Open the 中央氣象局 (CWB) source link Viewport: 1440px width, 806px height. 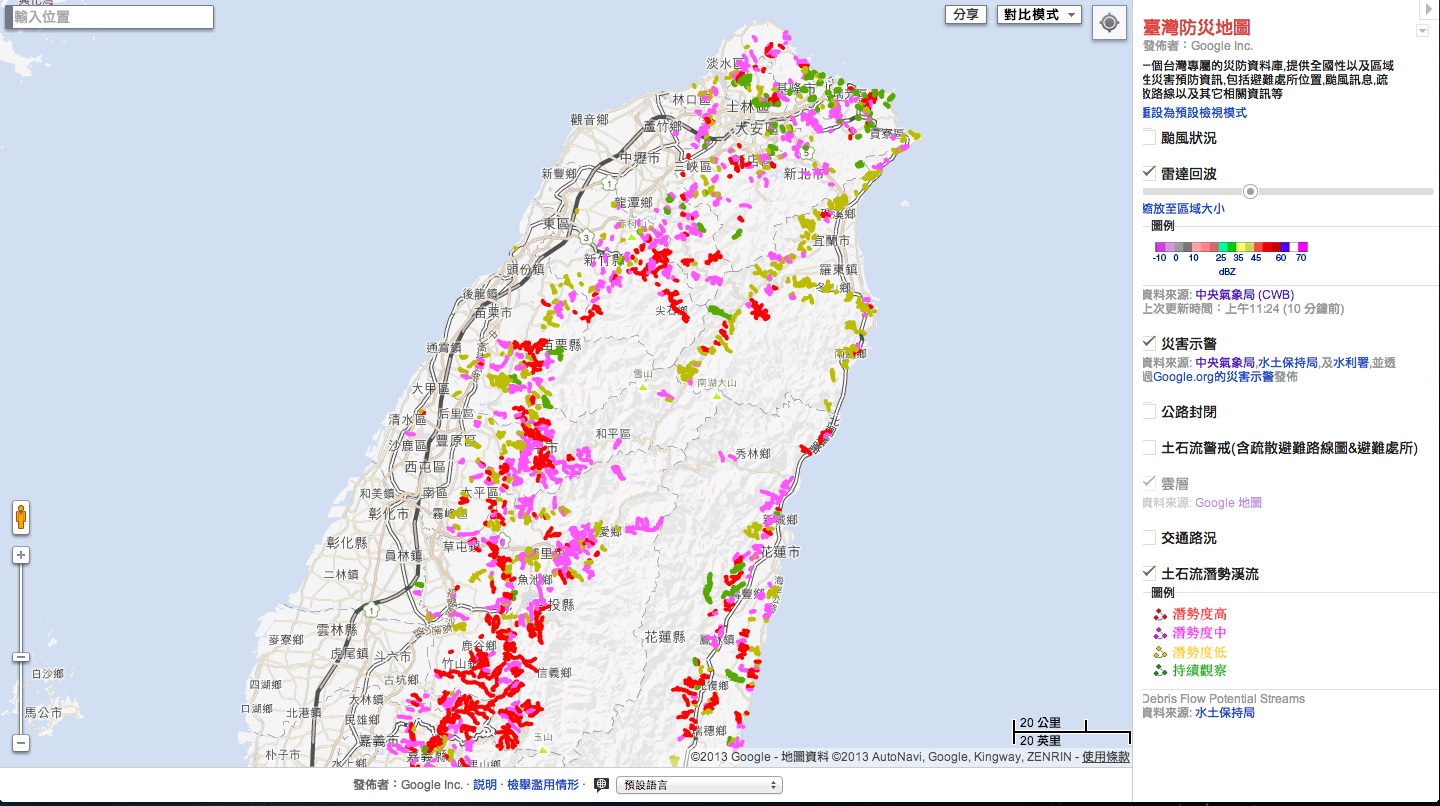click(1244, 295)
